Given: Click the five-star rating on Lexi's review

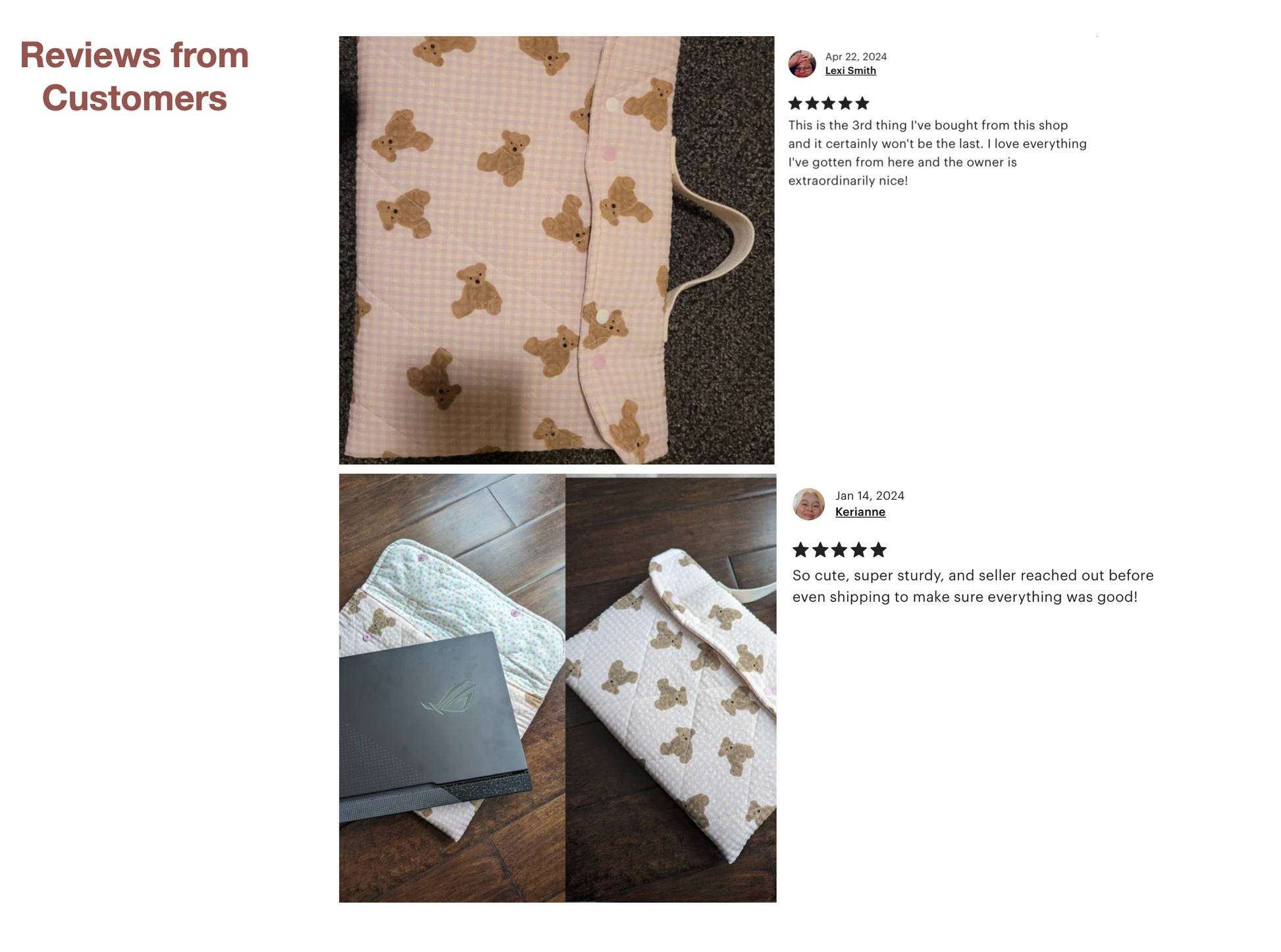Looking at the screenshot, I should pos(829,103).
